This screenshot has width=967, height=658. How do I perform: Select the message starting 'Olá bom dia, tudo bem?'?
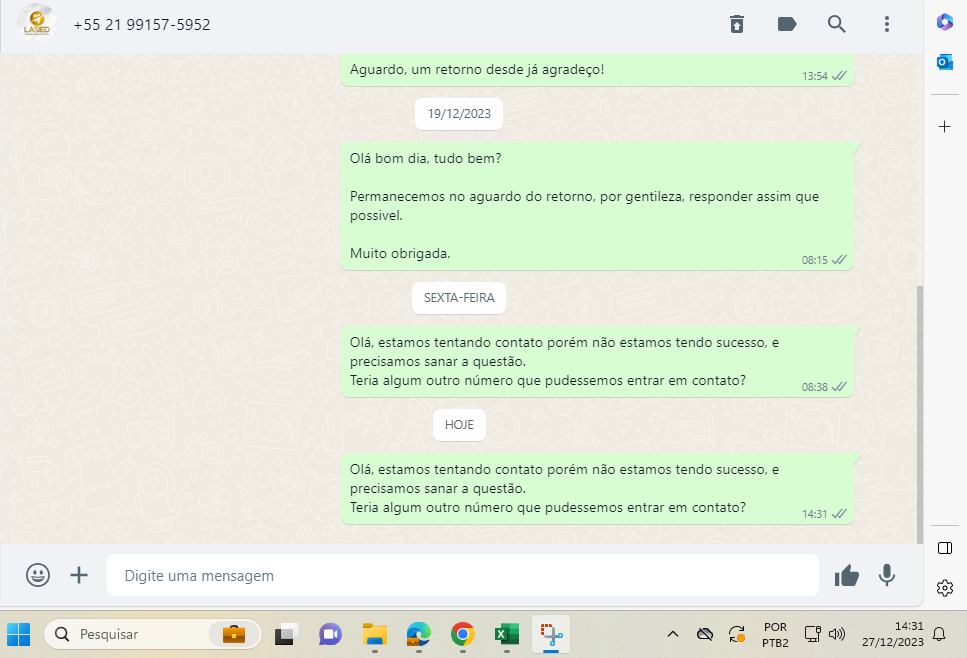597,206
